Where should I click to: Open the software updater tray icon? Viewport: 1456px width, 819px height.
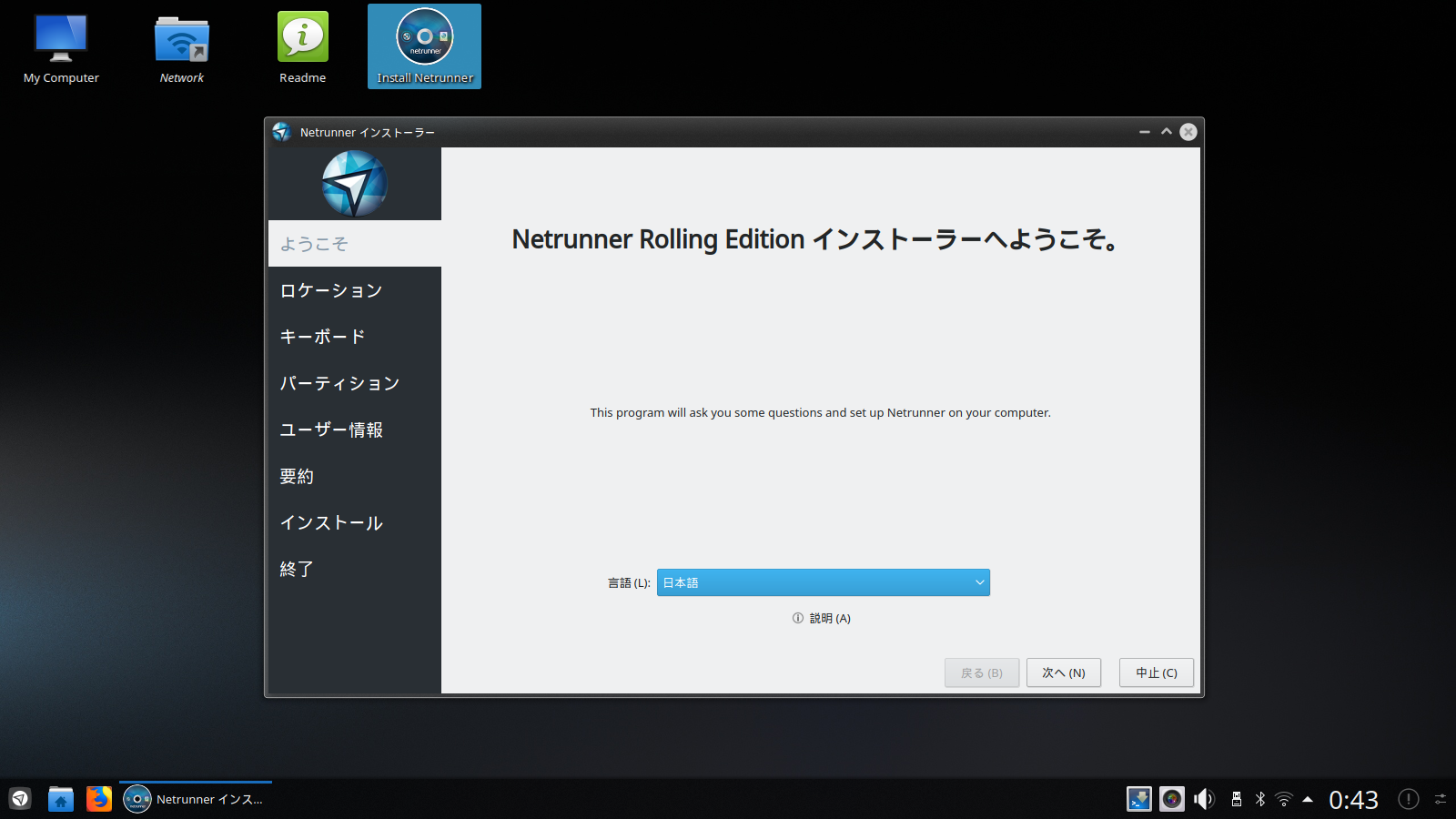(1139, 799)
